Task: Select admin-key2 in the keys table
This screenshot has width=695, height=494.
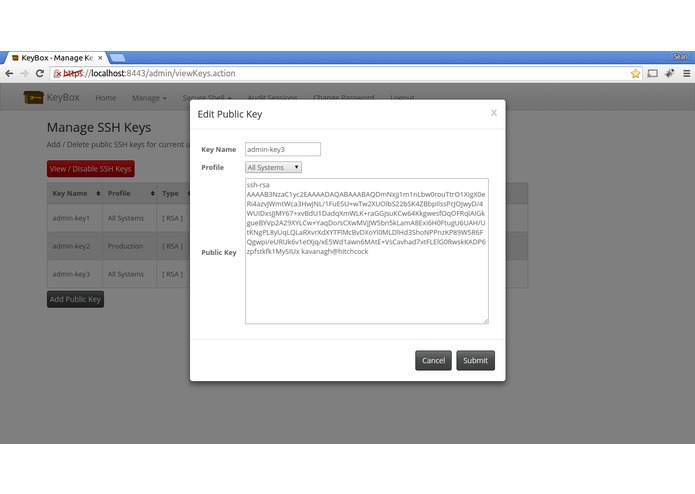Action: point(71,246)
